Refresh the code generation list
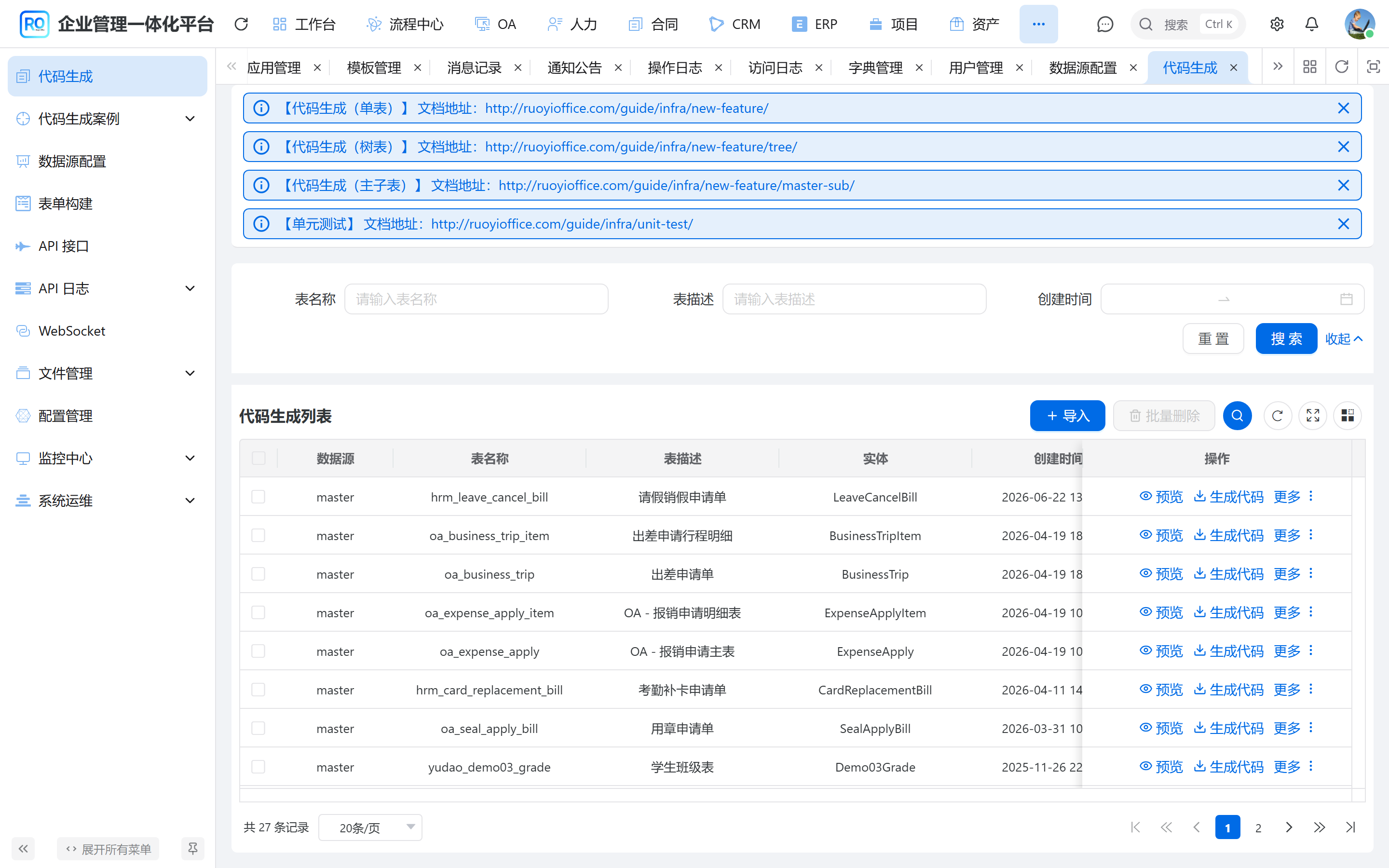This screenshot has width=1389, height=868. (x=1277, y=416)
